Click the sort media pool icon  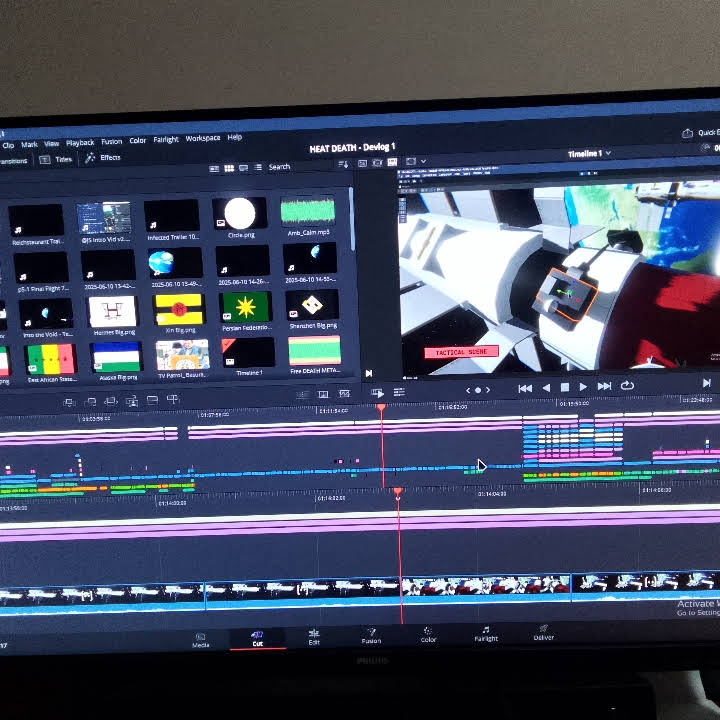tap(343, 164)
